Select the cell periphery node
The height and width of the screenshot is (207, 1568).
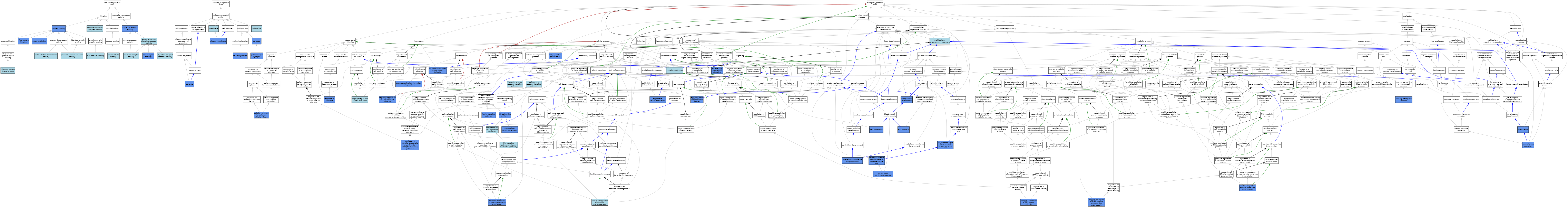click(x=228, y=29)
